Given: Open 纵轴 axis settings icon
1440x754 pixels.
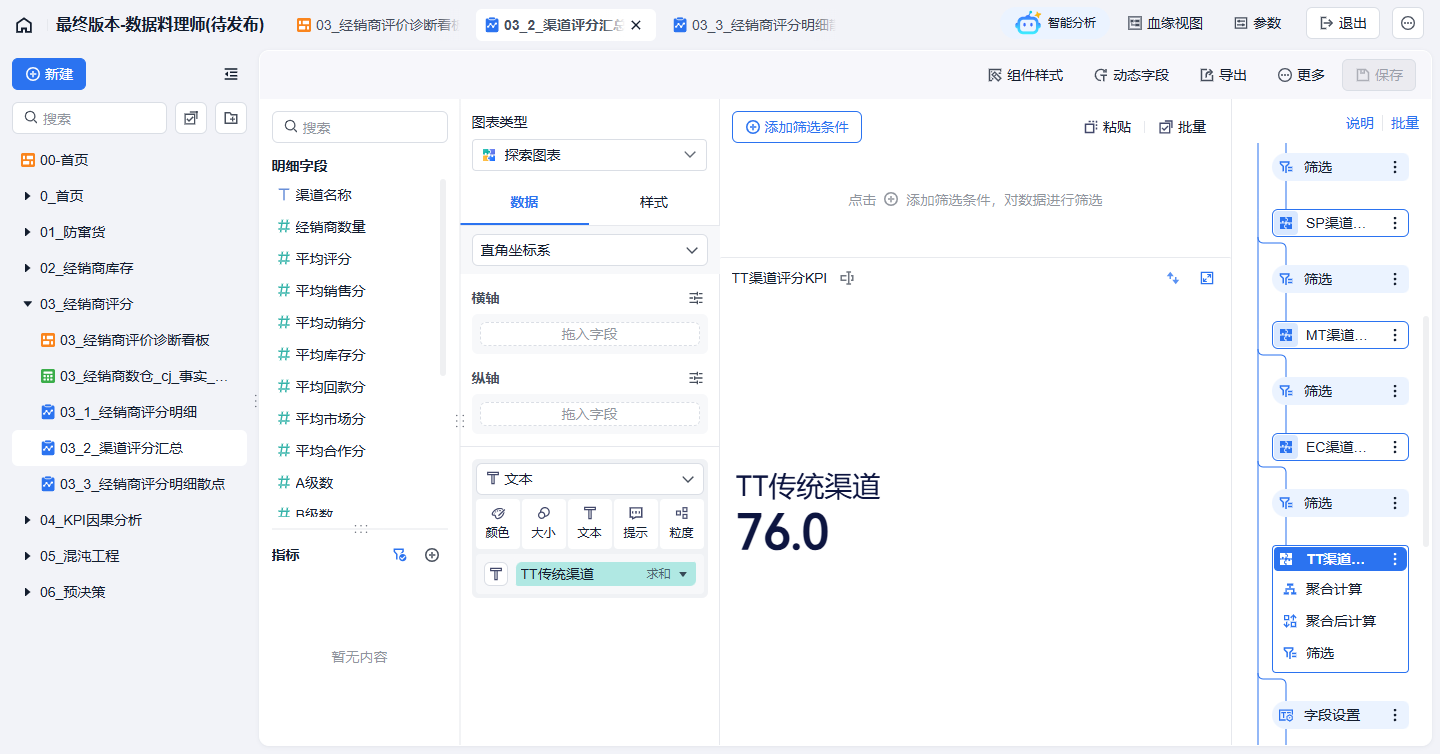Looking at the screenshot, I should (x=696, y=378).
